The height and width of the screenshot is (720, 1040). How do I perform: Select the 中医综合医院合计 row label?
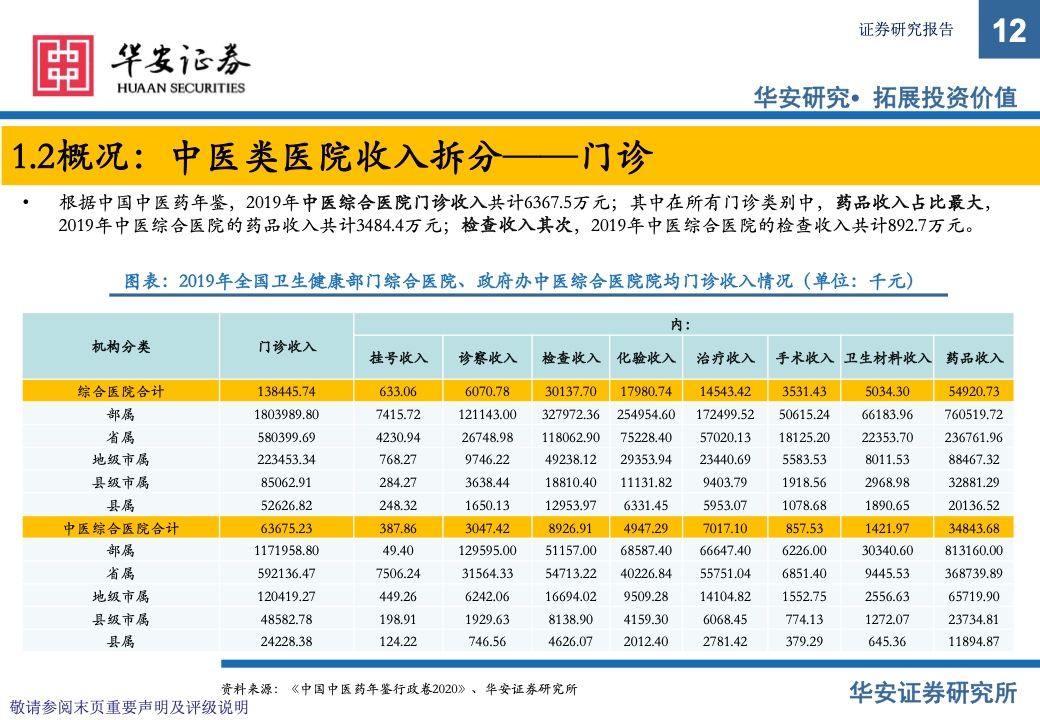121,528
